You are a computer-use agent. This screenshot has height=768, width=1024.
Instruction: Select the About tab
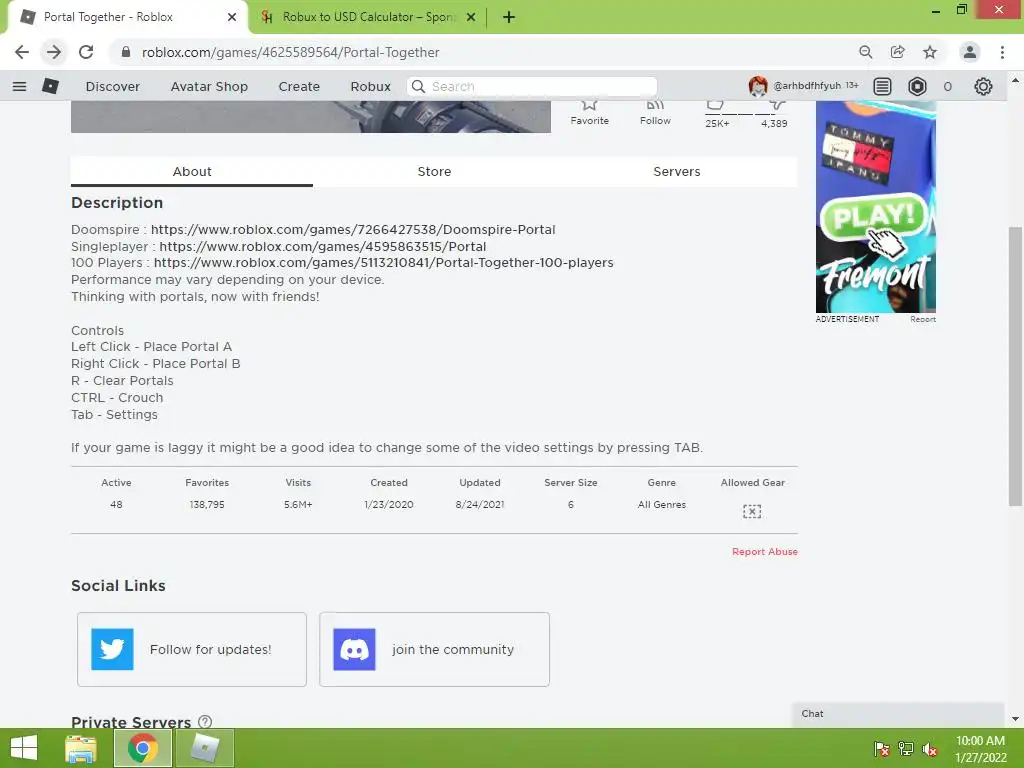(192, 172)
